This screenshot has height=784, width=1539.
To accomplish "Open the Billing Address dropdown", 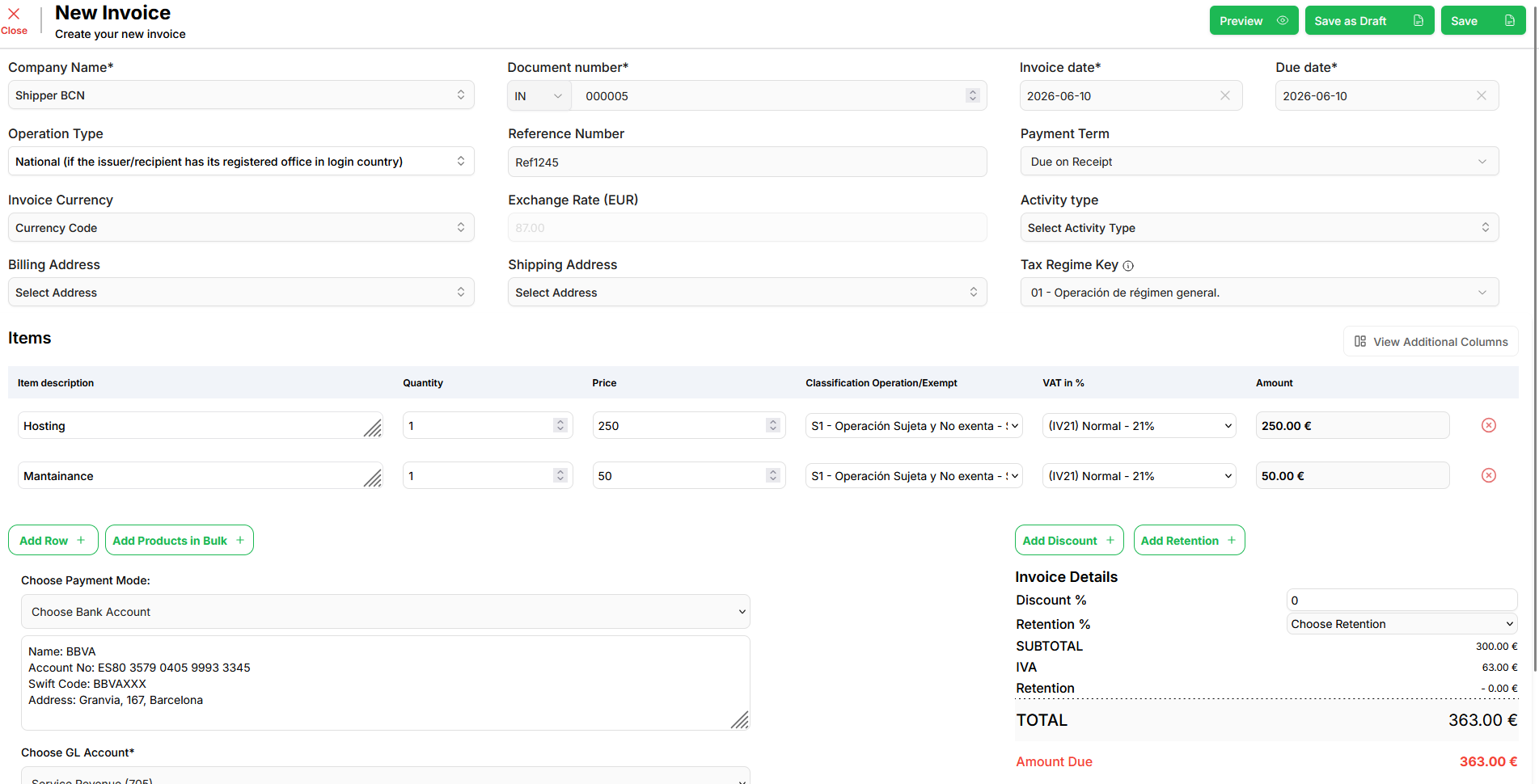I will (x=241, y=293).
